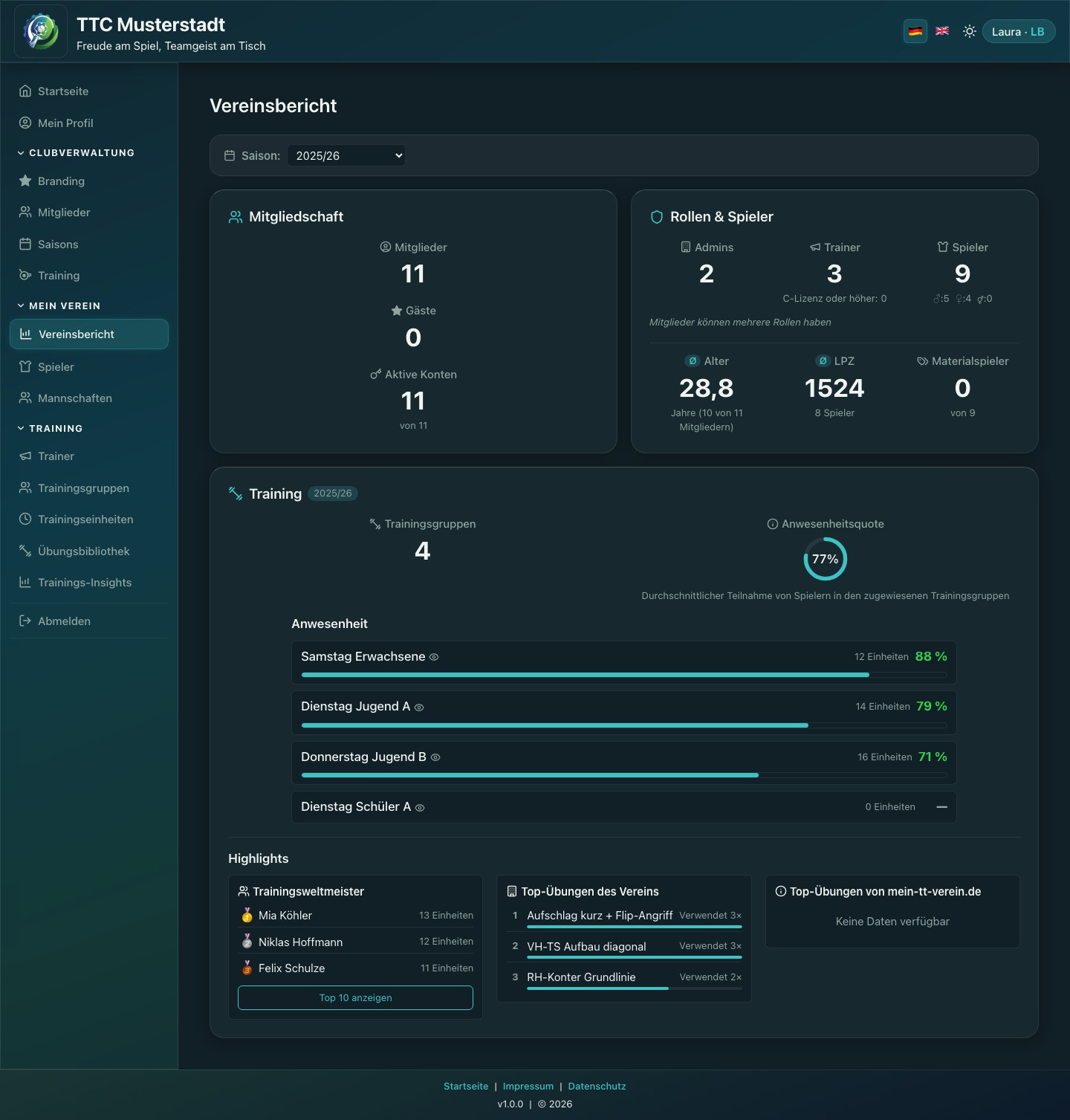
Task: Open the footer Startseite link
Action: pos(466,1086)
